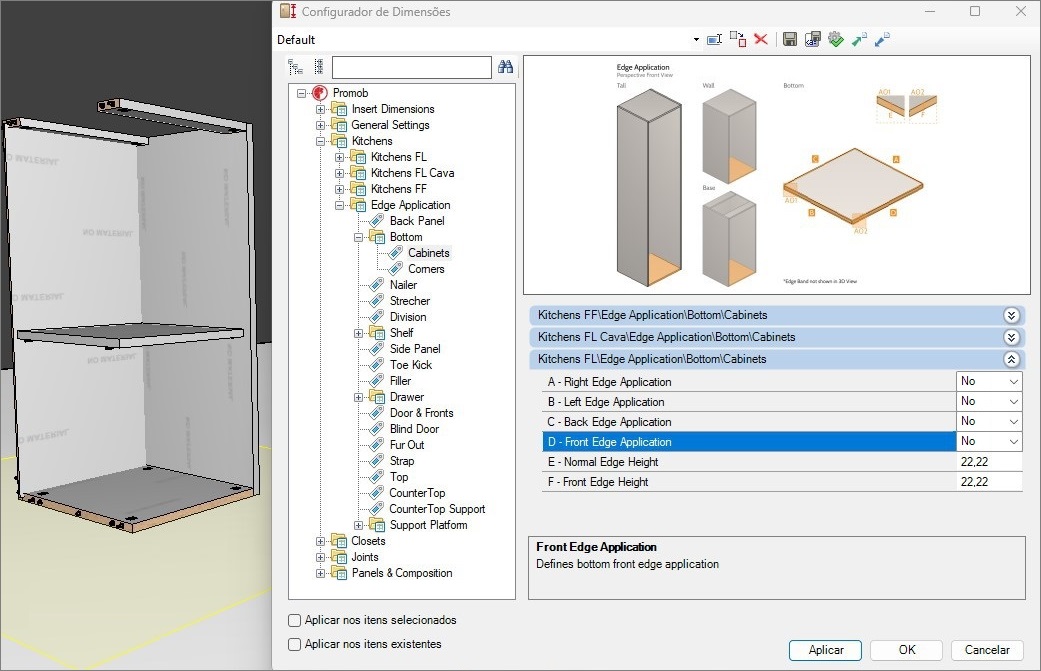Screen dimensions: 1041x671
Task: Select Door & Fronts in the tree
Action: click(422, 413)
